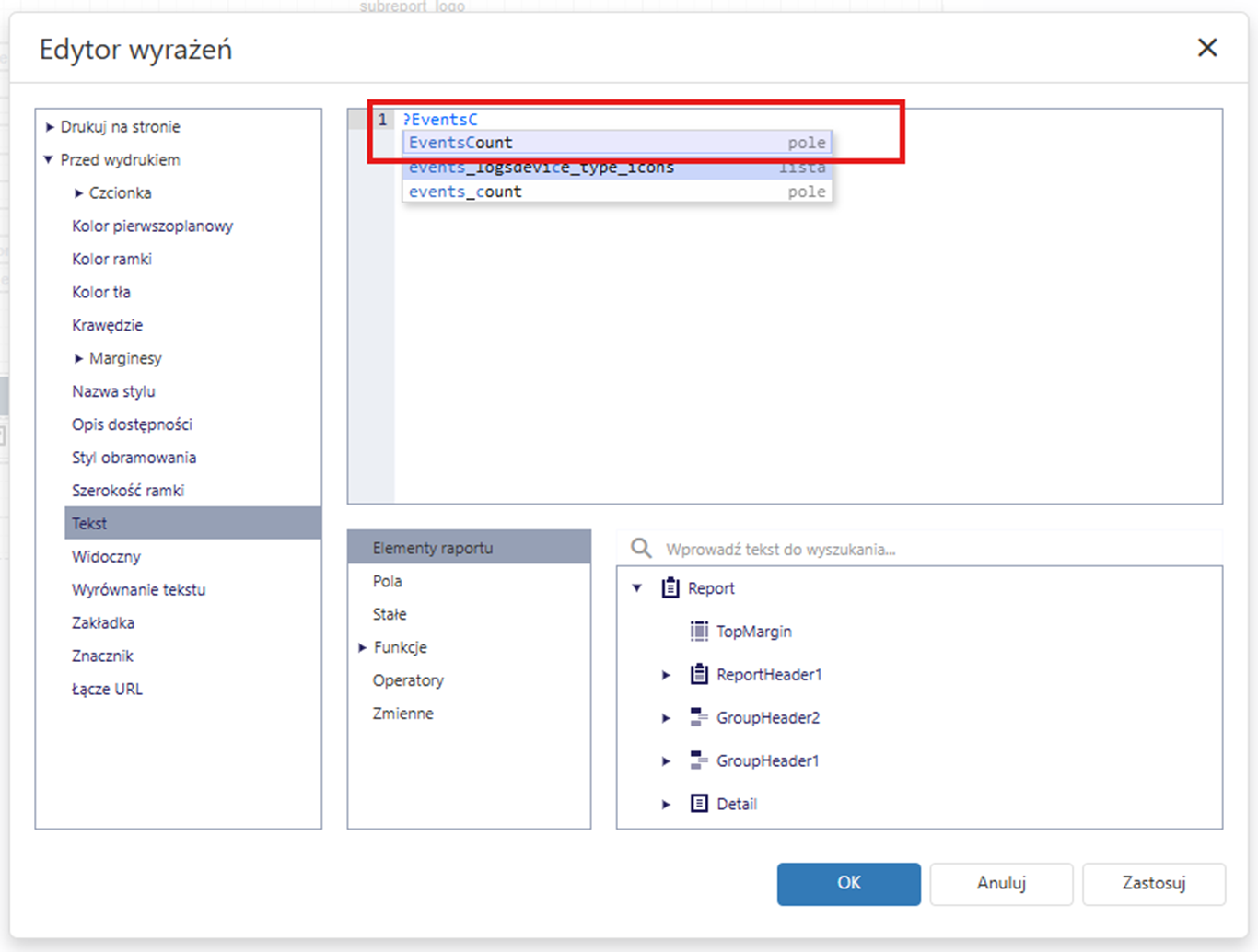Viewport: 1258px width, 952px height.
Task: Click the GroupHeader1 band icon
Action: click(699, 760)
